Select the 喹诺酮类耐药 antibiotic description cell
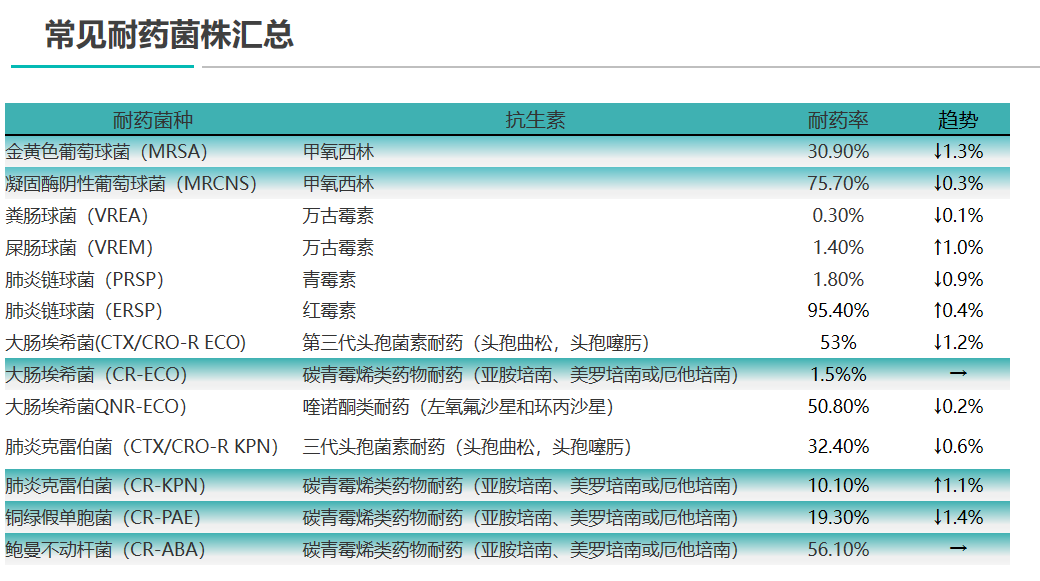Viewport: 1040px width, 581px height. point(458,407)
